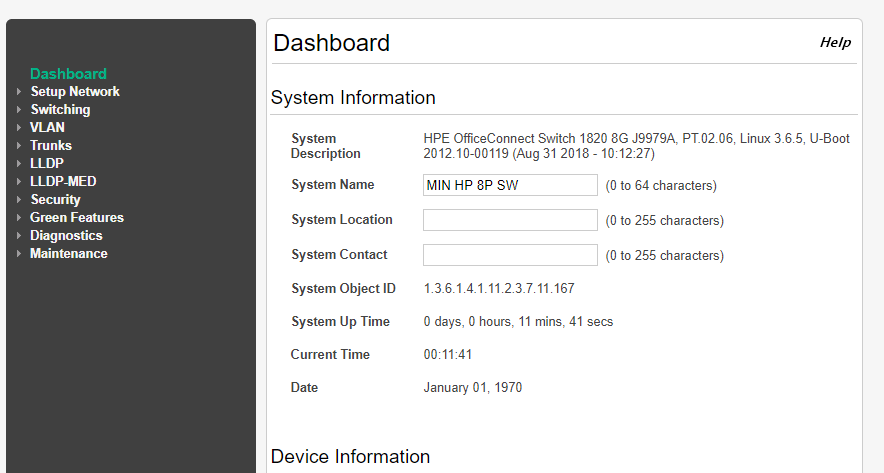Click the System Contact input field
884x473 pixels.
click(510, 255)
